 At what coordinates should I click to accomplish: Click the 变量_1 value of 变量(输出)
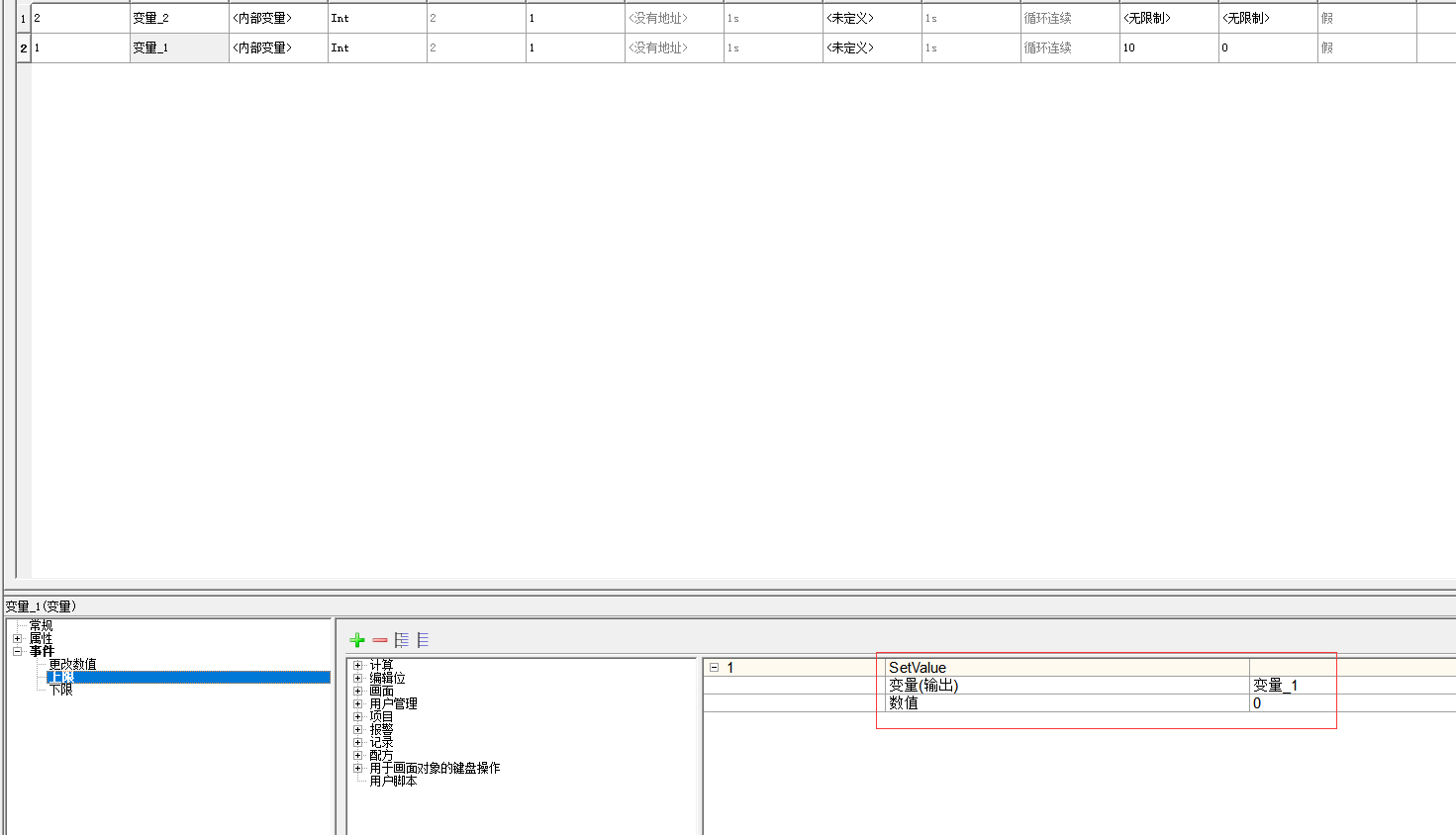pyautogui.click(x=1275, y=686)
